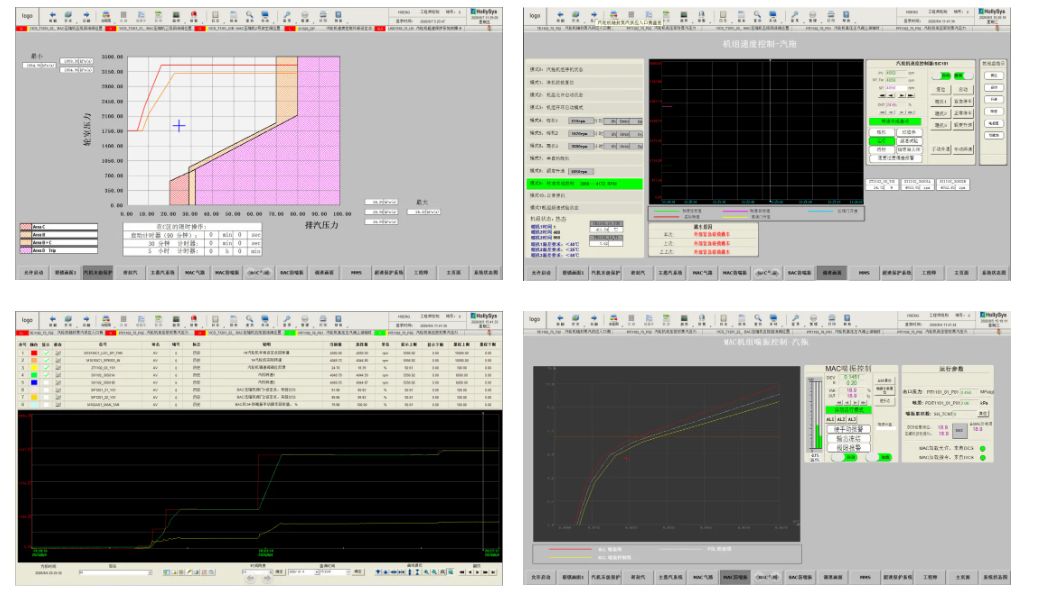Click the confirm button beside the trend time-range dropdown
The image size is (1038, 603).
280,572
